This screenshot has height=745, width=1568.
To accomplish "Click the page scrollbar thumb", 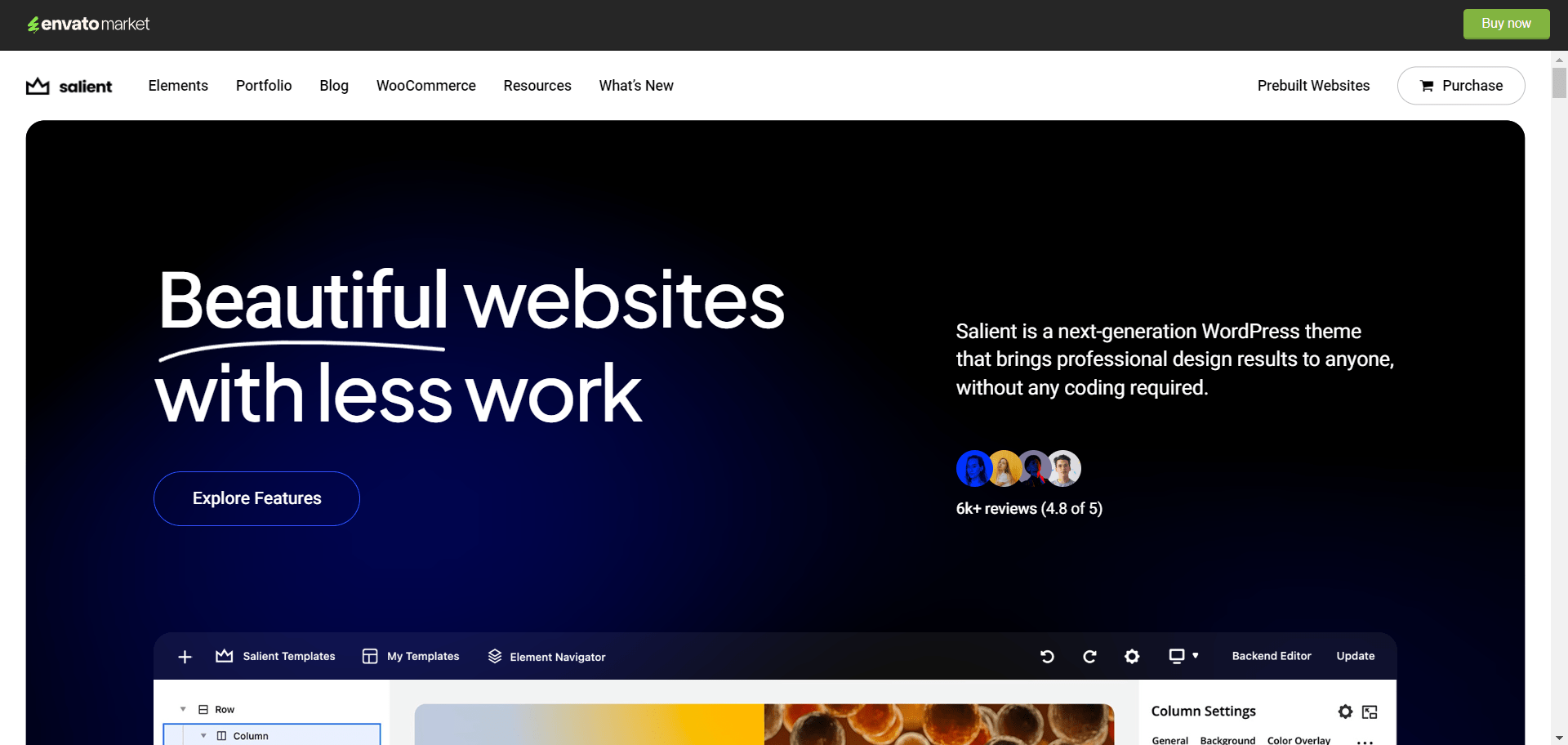I will click(x=1559, y=83).
